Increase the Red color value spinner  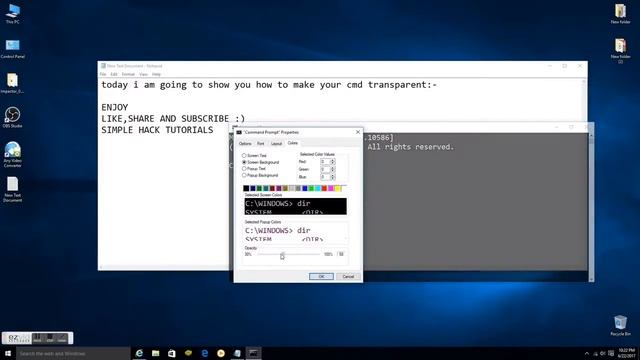tap(333, 160)
